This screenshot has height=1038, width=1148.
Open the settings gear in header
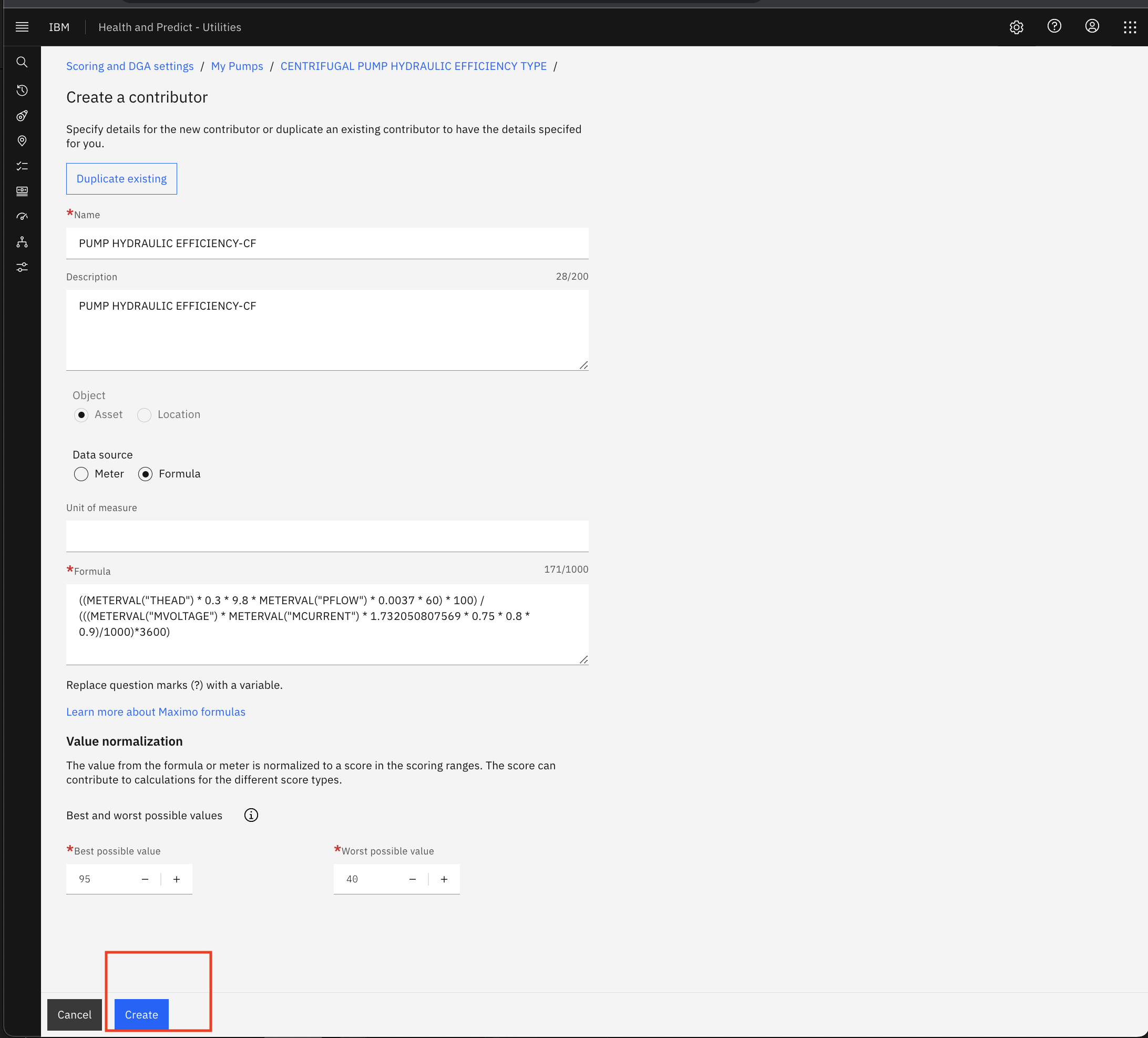(x=1017, y=27)
